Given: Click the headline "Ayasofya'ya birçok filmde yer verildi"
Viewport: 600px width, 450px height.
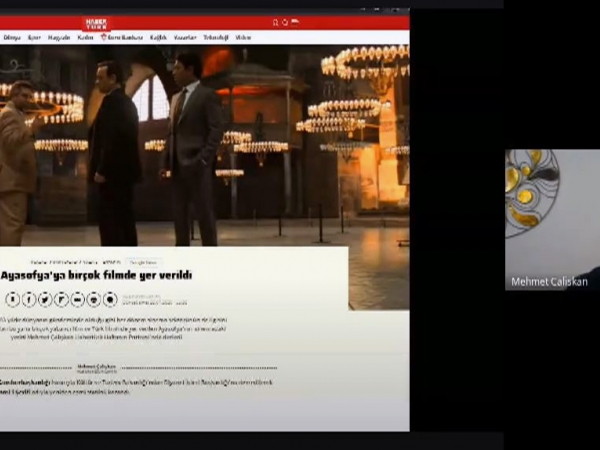Looking at the screenshot, I should click(x=96, y=276).
